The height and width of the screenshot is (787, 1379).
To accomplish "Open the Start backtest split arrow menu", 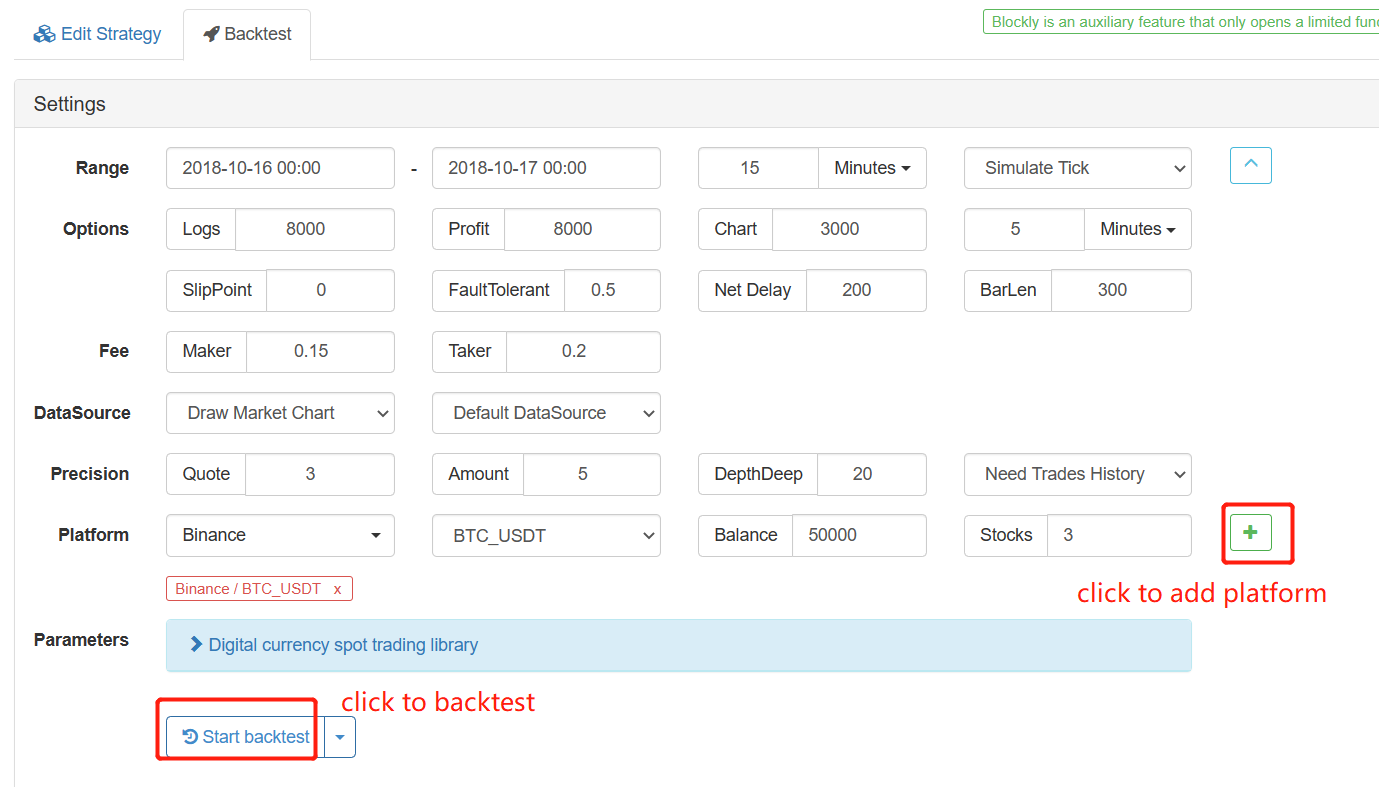I will point(340,737).
